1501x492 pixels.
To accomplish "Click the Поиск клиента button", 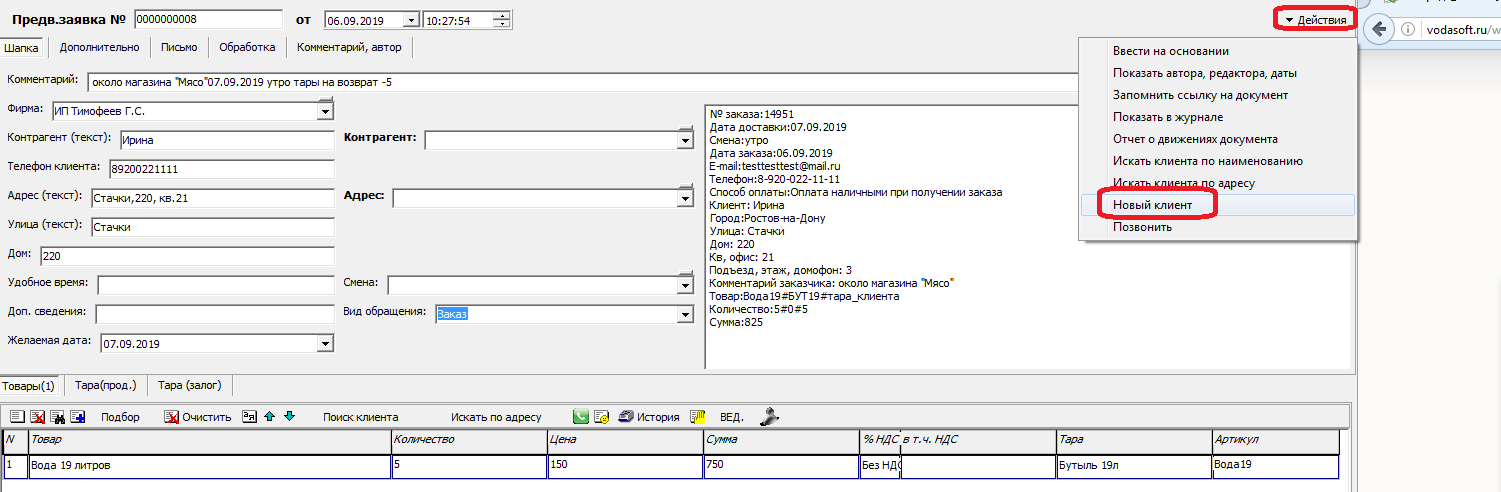I will [360, 417].
